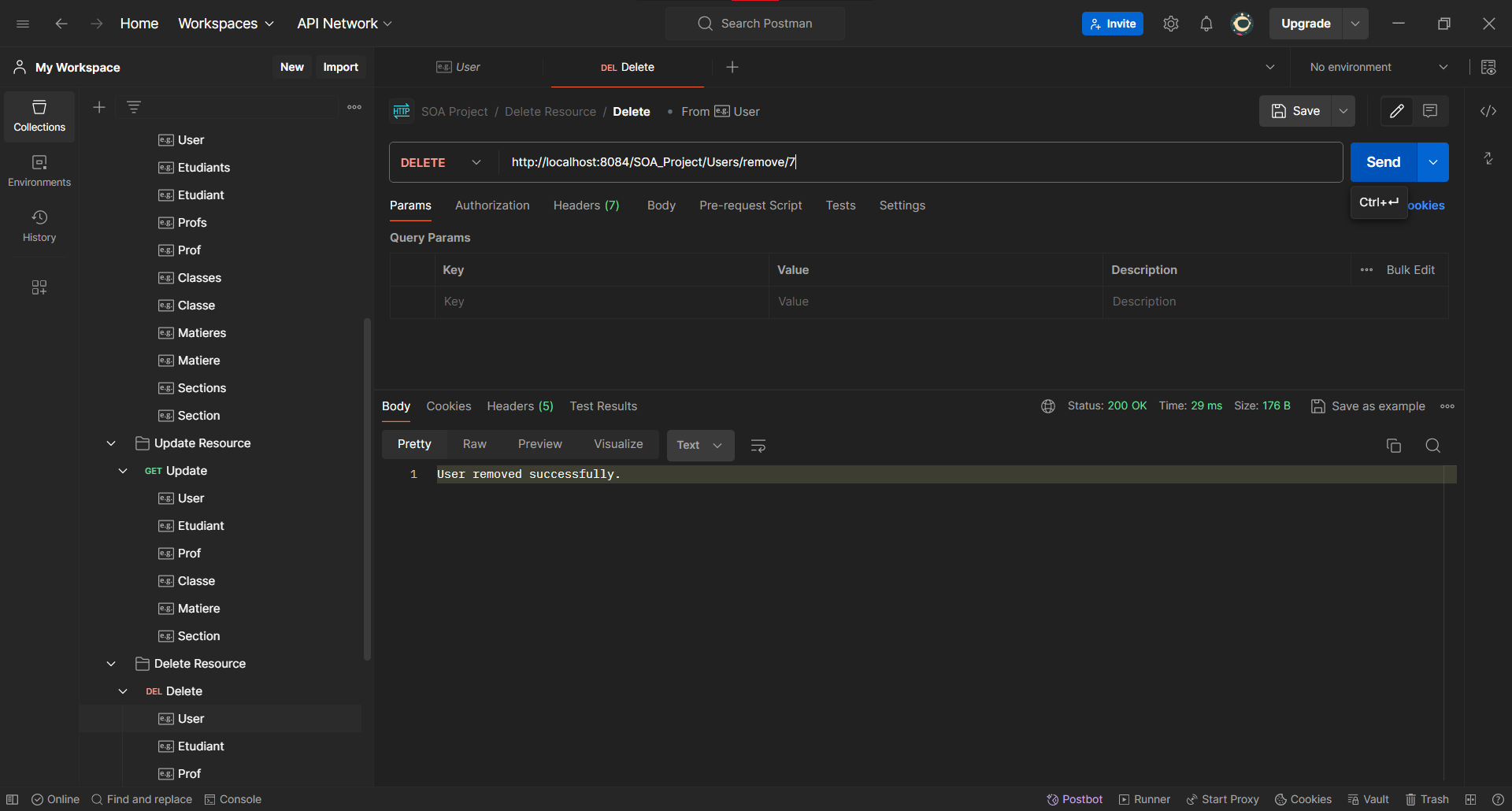Open the hamburger menu icon
Viewport: 1512px width, 811px height.
point(23,24)
